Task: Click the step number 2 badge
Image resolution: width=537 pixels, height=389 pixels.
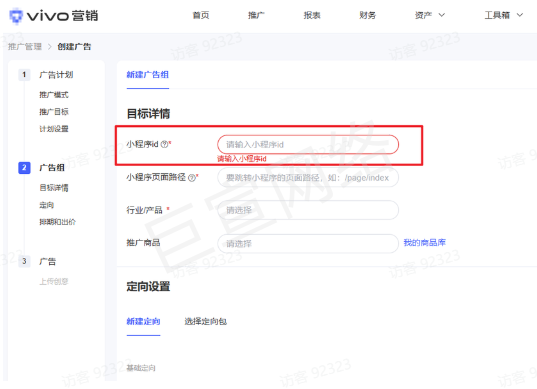Action: click(x=24, y=167)
